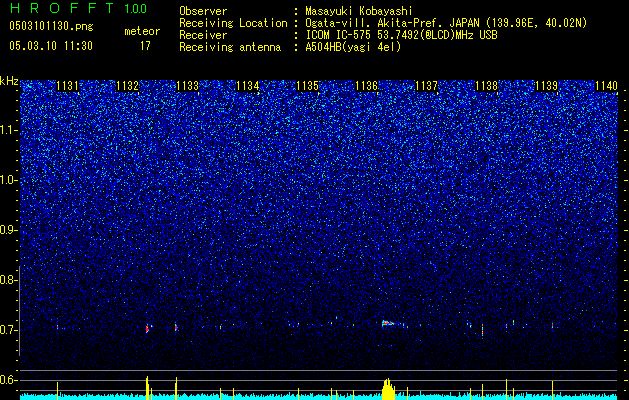Select the Ogata-vill. Akita-Pref. JAPAN location text

point(446,23)
